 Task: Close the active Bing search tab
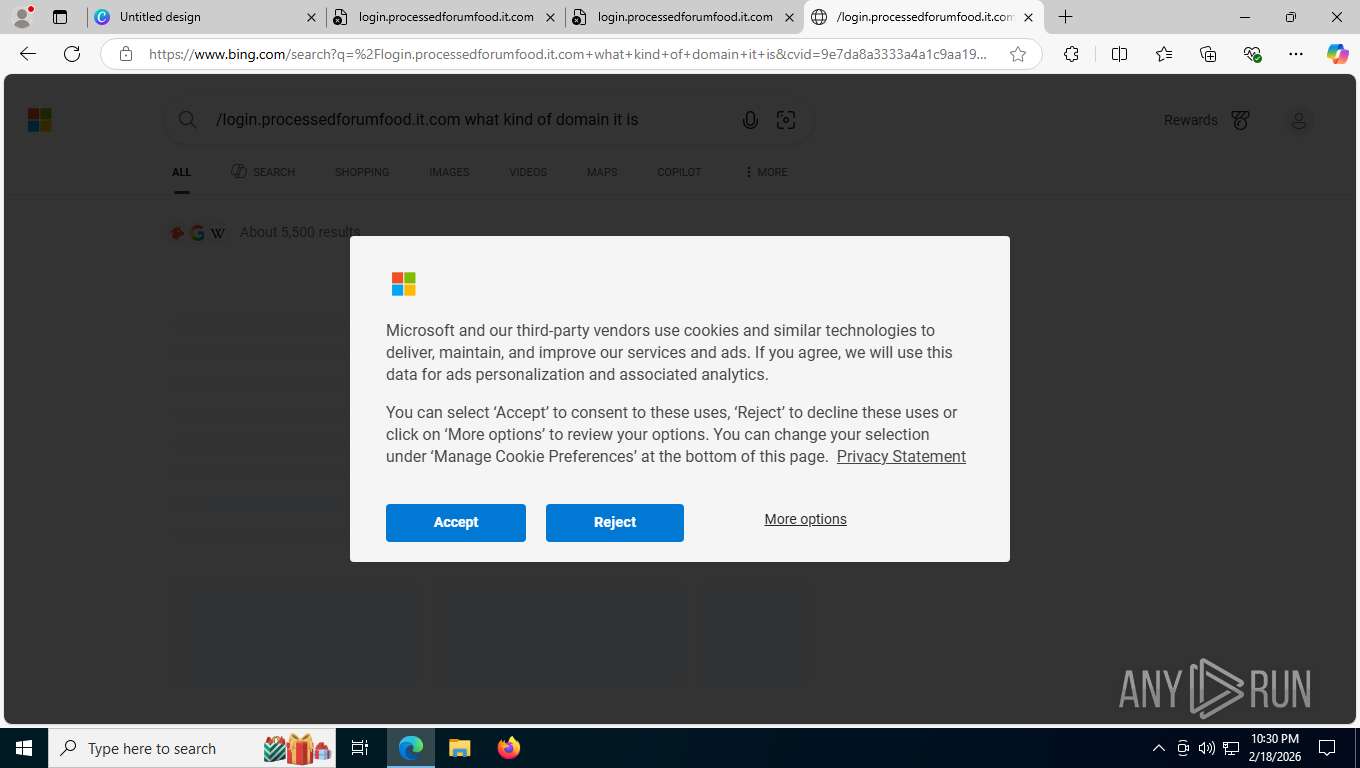(1028, 17)
